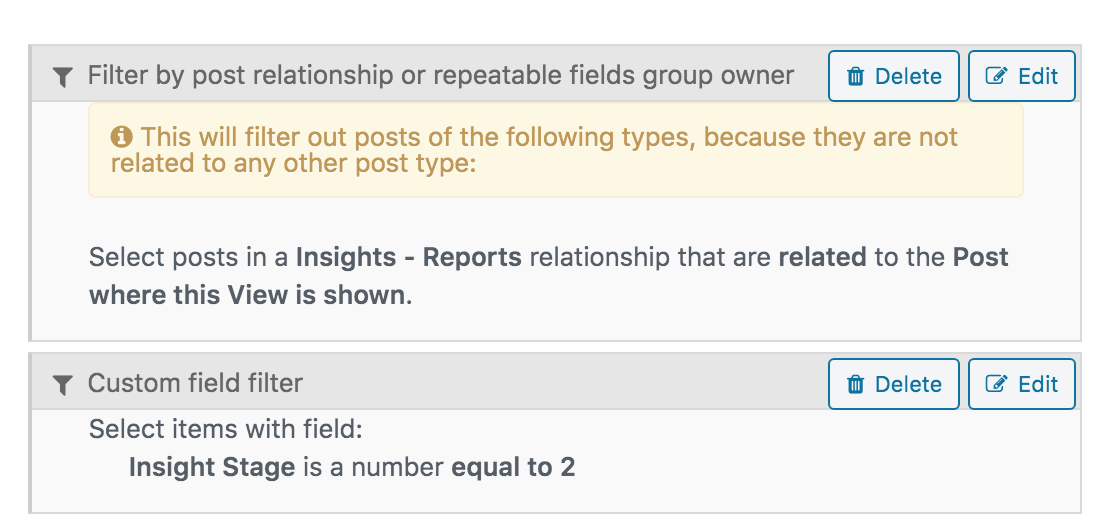The width and height of the screenshot is (1098, 532).
Task: Click the funnel icon beside post relationship filter
Action: point(63,76)
